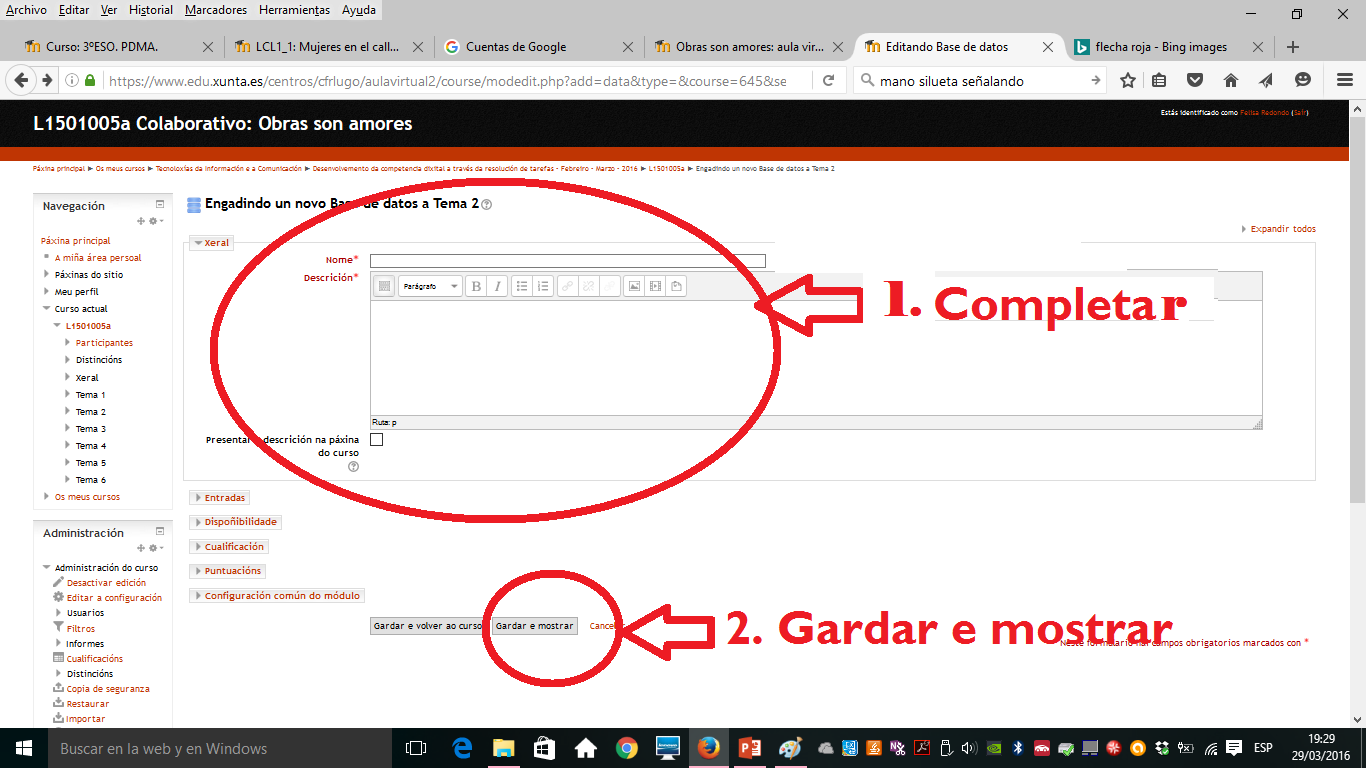Click the 'Gardar e mostrar' button
The width and height of the screenshot is (1366, 768).
535,626
